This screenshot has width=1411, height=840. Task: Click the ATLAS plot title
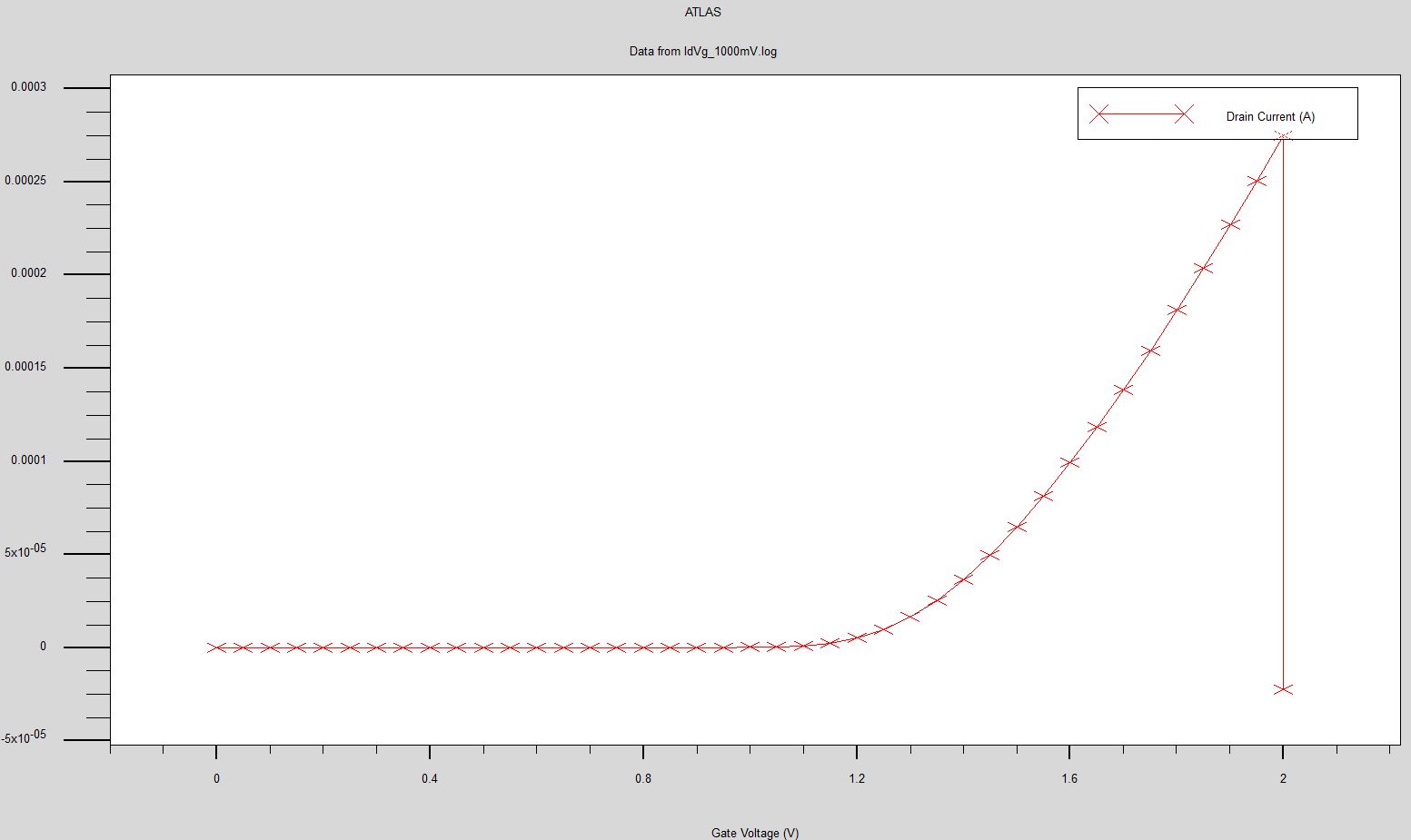(x=702, y=13)
